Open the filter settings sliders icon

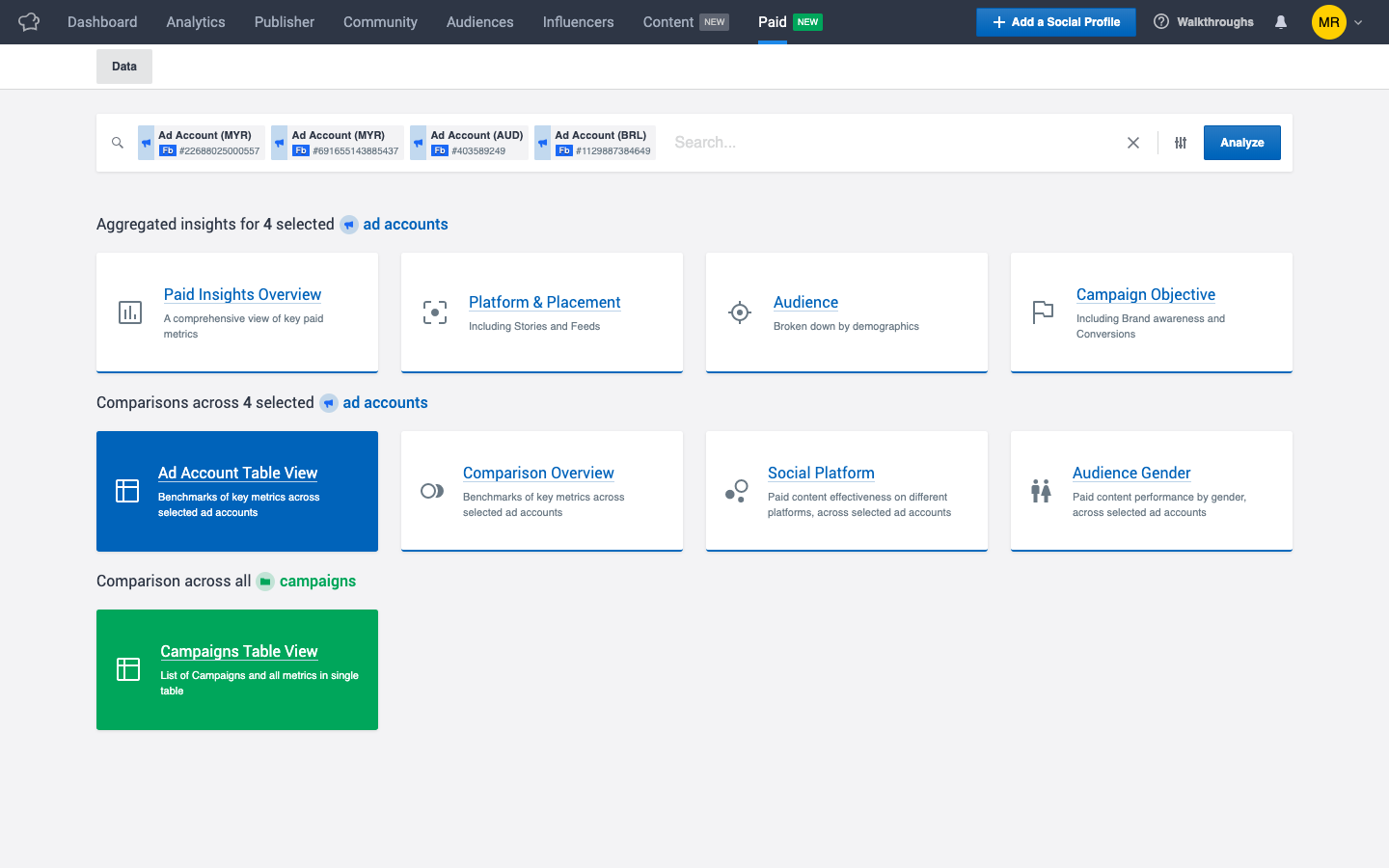tap(1180, 142)
